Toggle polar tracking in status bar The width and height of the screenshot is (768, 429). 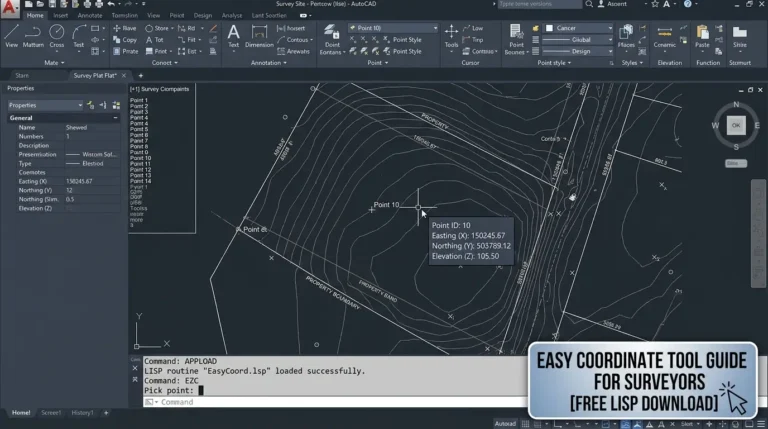[x=577, y=424]
